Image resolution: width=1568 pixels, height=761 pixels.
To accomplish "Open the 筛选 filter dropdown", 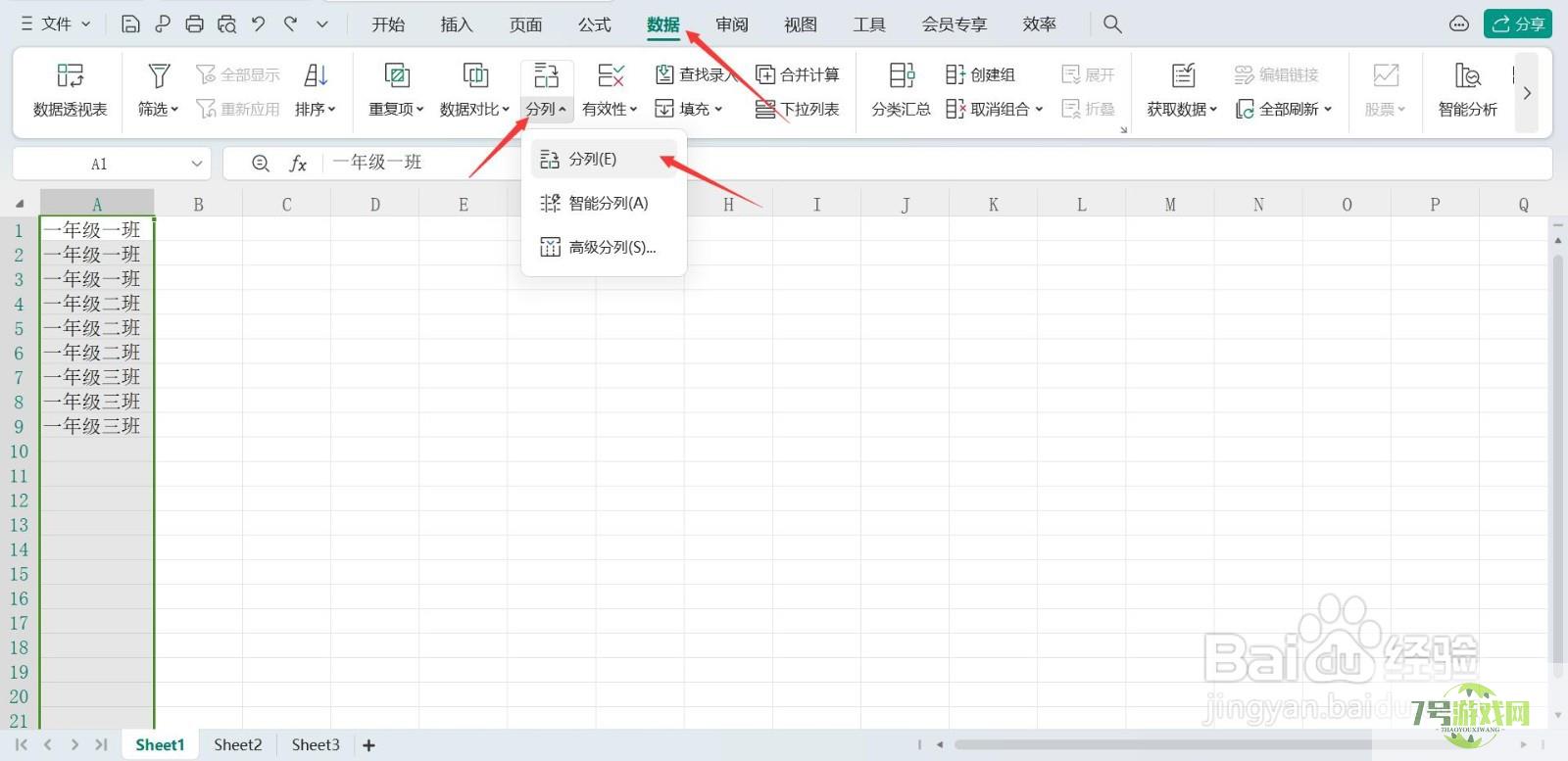I will pos(159,90).
